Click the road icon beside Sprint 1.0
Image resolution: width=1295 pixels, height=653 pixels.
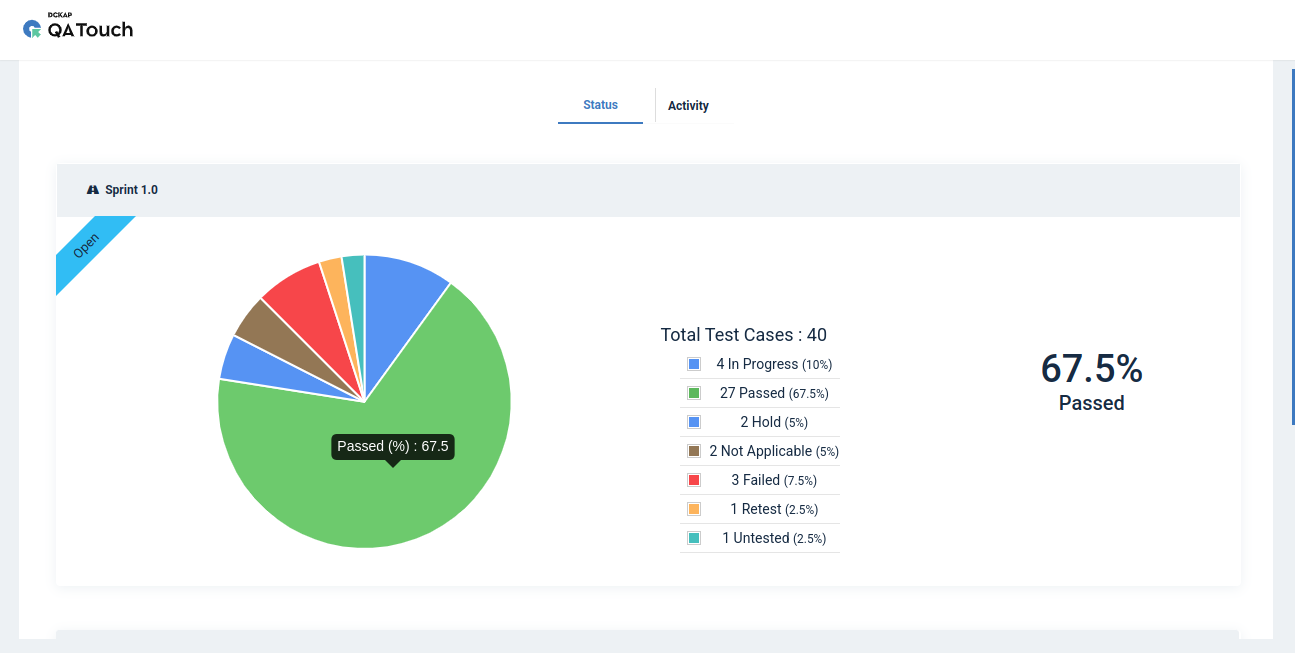coord(93,190)
